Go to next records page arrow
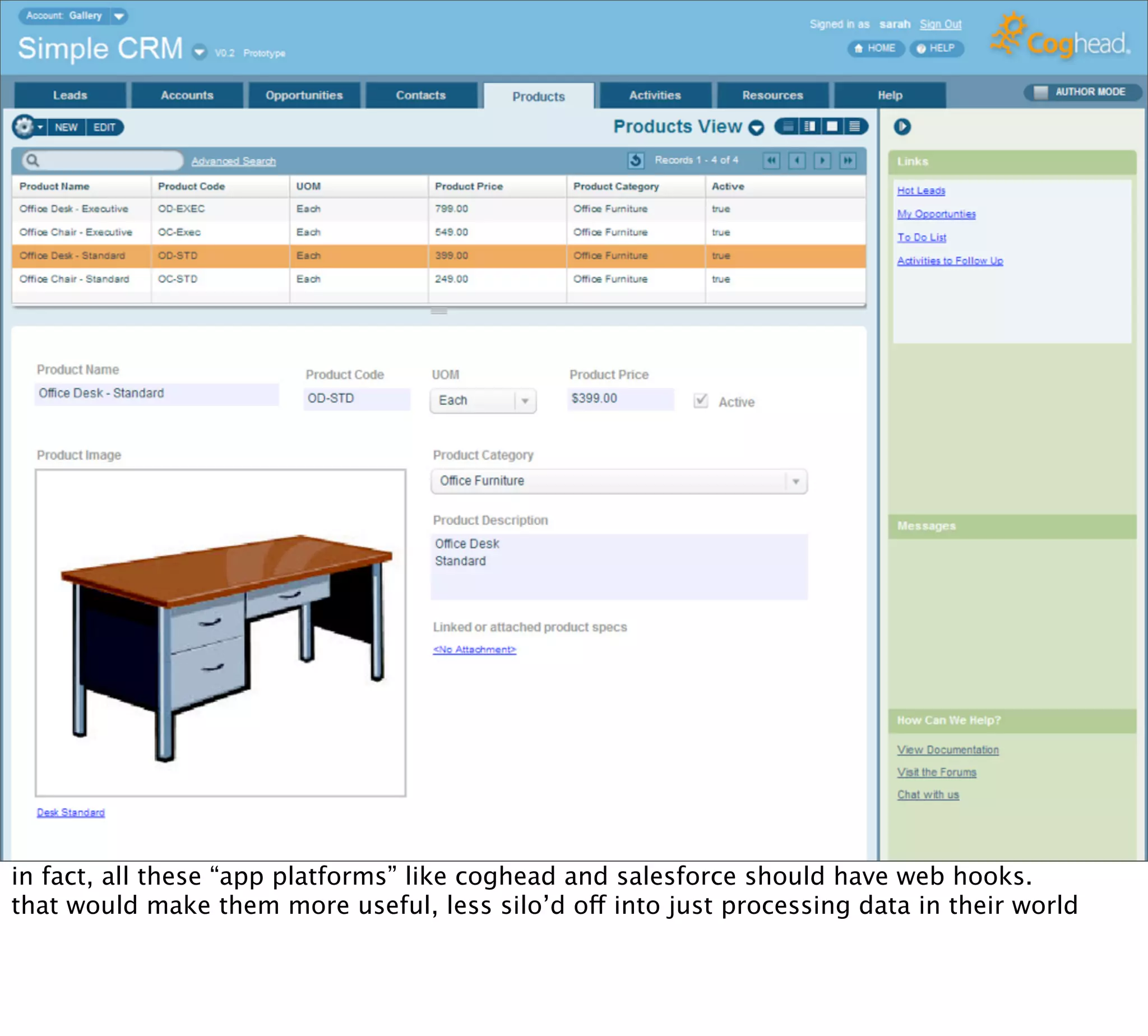1148x1036 pixels. (x=822, y=160)
